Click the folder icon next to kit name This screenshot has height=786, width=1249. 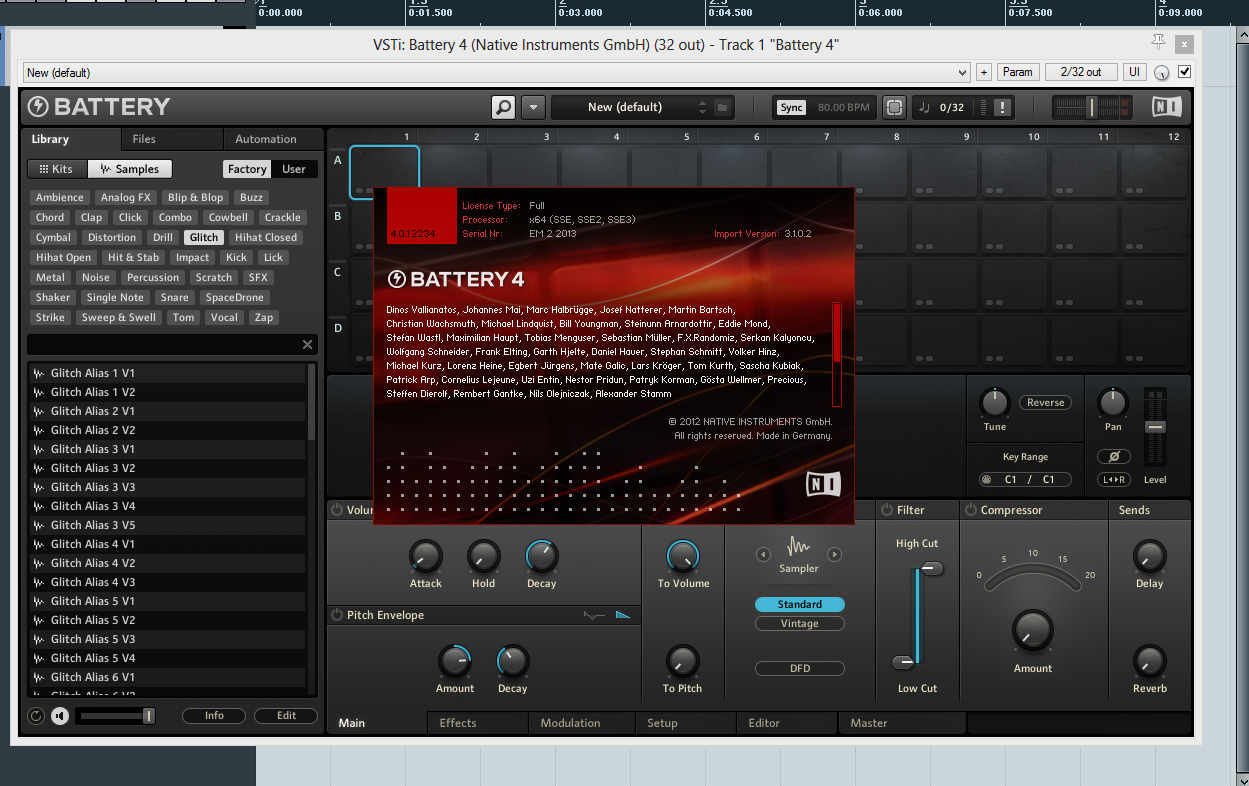pos(722,107)
